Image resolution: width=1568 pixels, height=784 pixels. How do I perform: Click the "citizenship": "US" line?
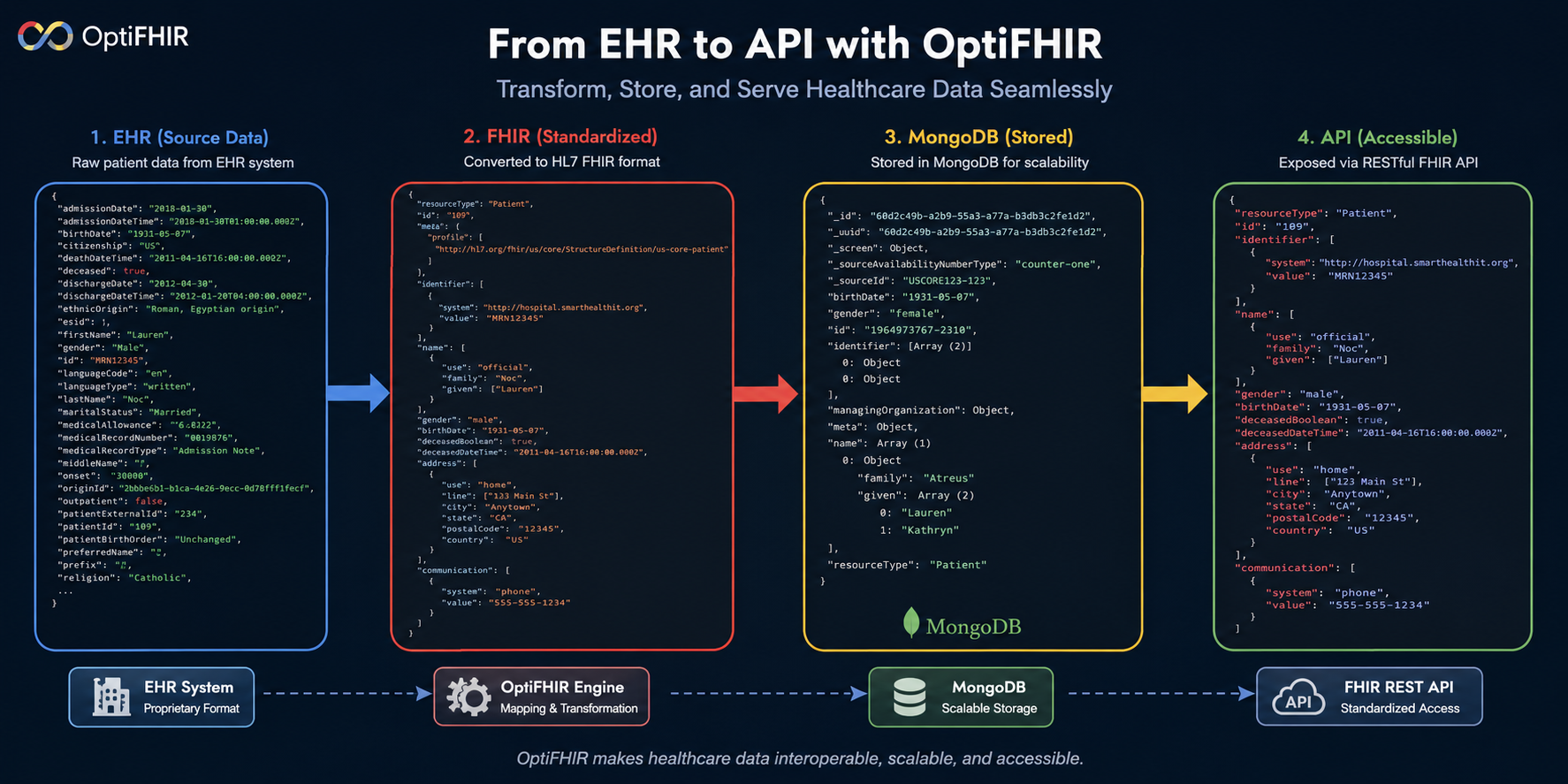point(111,246)
